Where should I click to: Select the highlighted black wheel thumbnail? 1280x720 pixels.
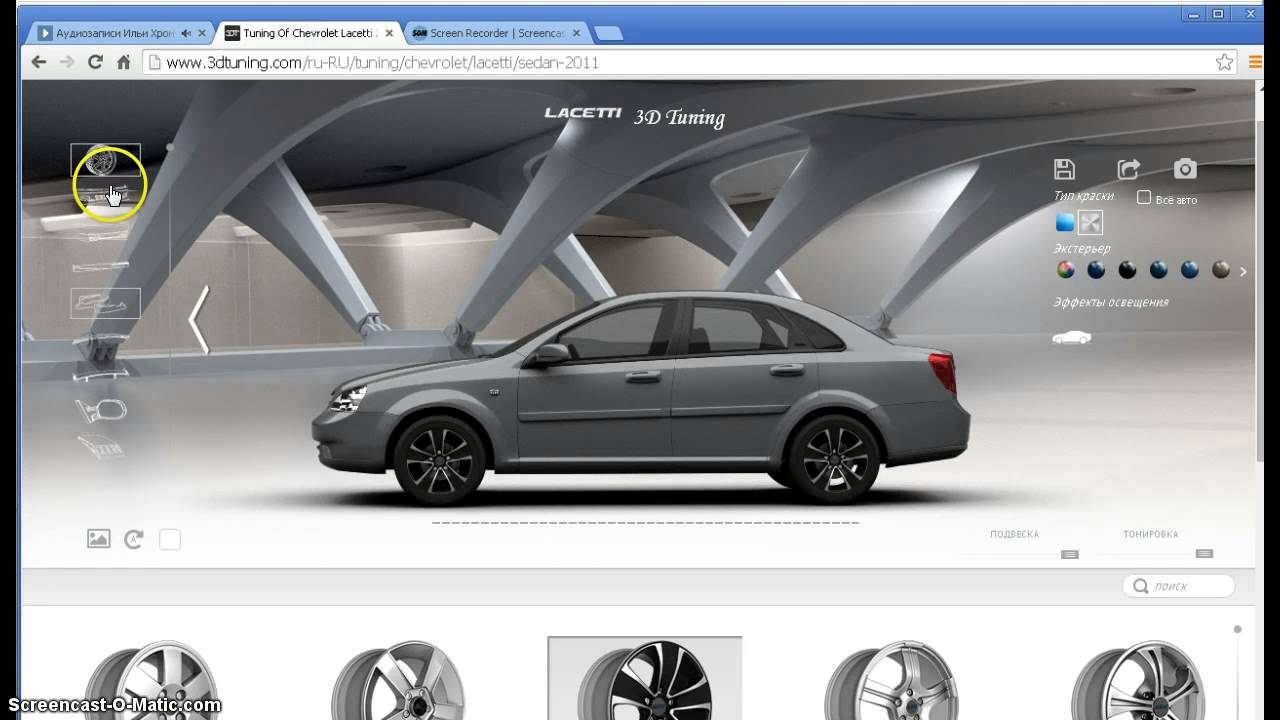(x=645, y=678)
